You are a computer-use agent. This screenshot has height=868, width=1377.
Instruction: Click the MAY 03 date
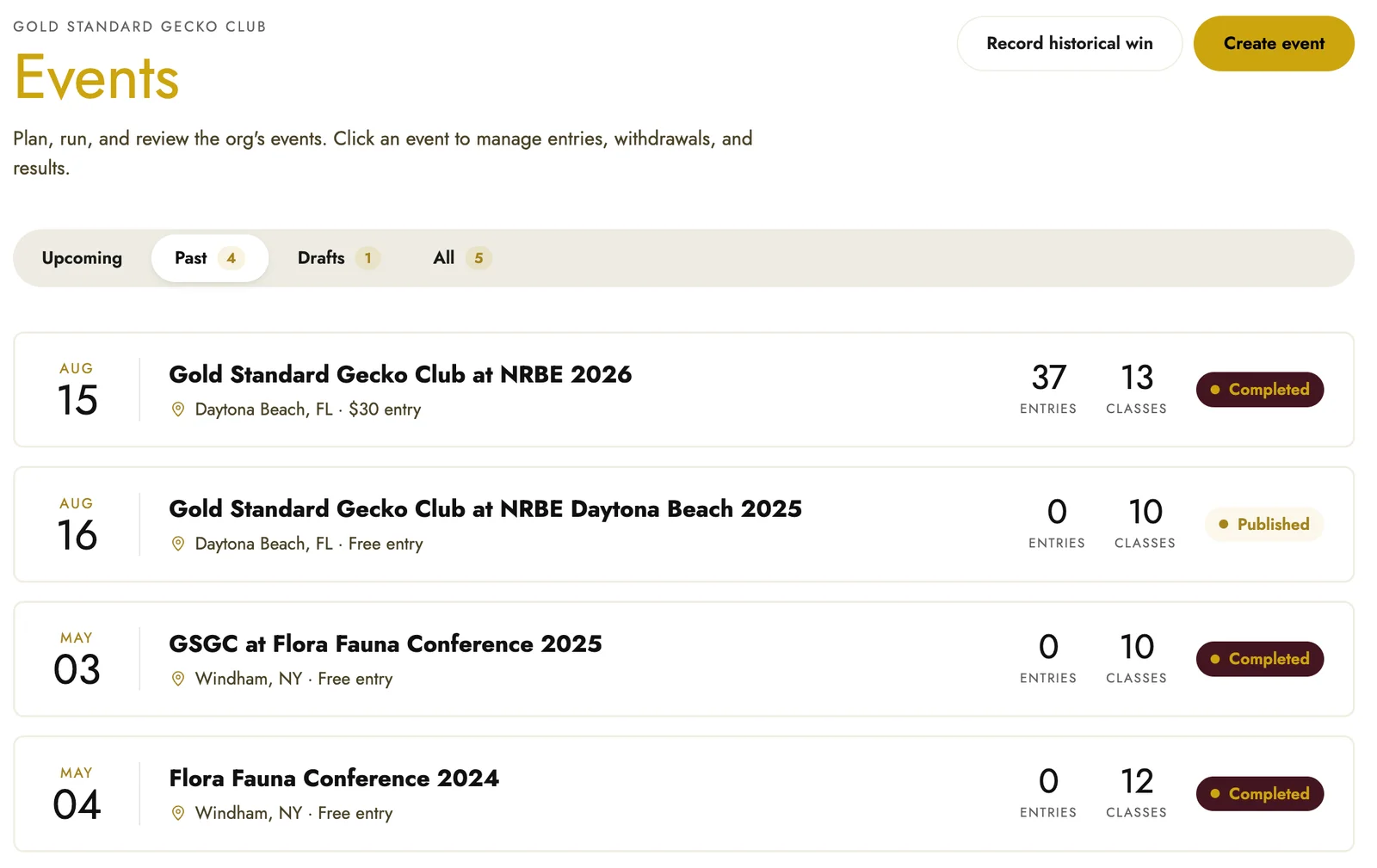77,659
